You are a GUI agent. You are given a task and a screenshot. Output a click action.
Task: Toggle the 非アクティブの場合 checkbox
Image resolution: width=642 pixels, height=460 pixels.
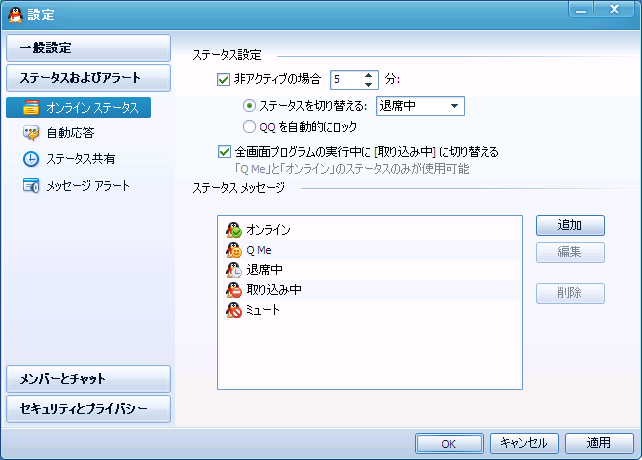pos(224,79)
